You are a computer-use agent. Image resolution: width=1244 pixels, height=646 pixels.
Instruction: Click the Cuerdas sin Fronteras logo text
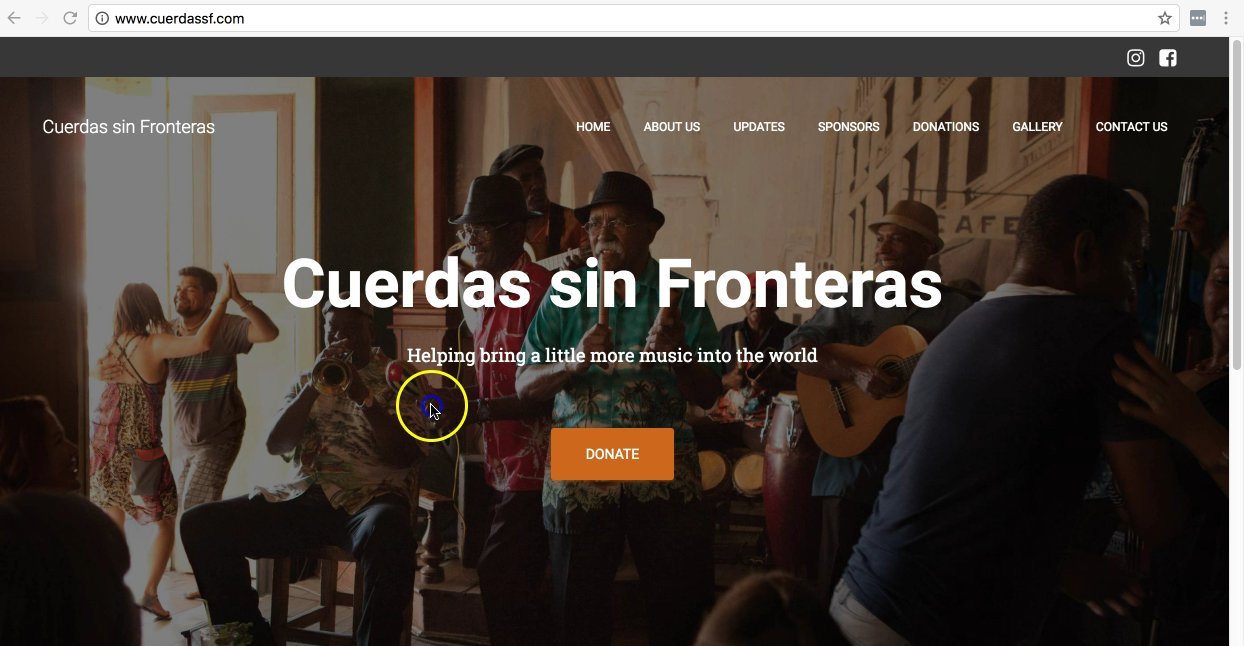click(129, 127)
